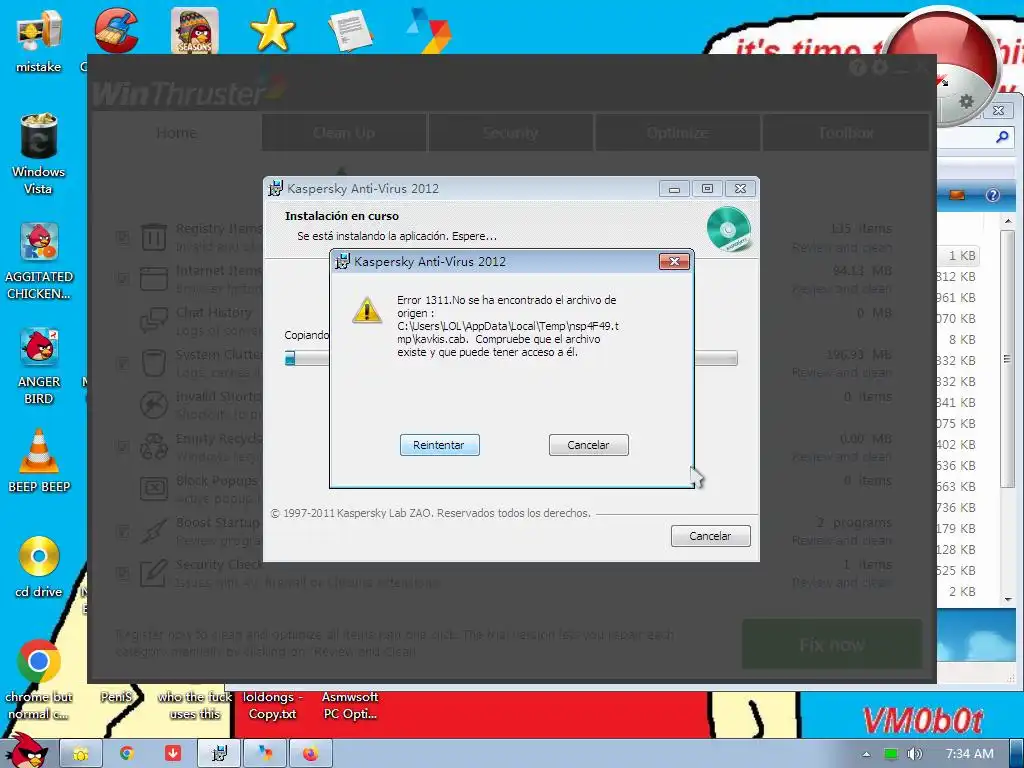Open the CCleaner desktop icon
The height and width of the screenshot is (768, 1024).
pyautogui.click(x=116, y=31)
